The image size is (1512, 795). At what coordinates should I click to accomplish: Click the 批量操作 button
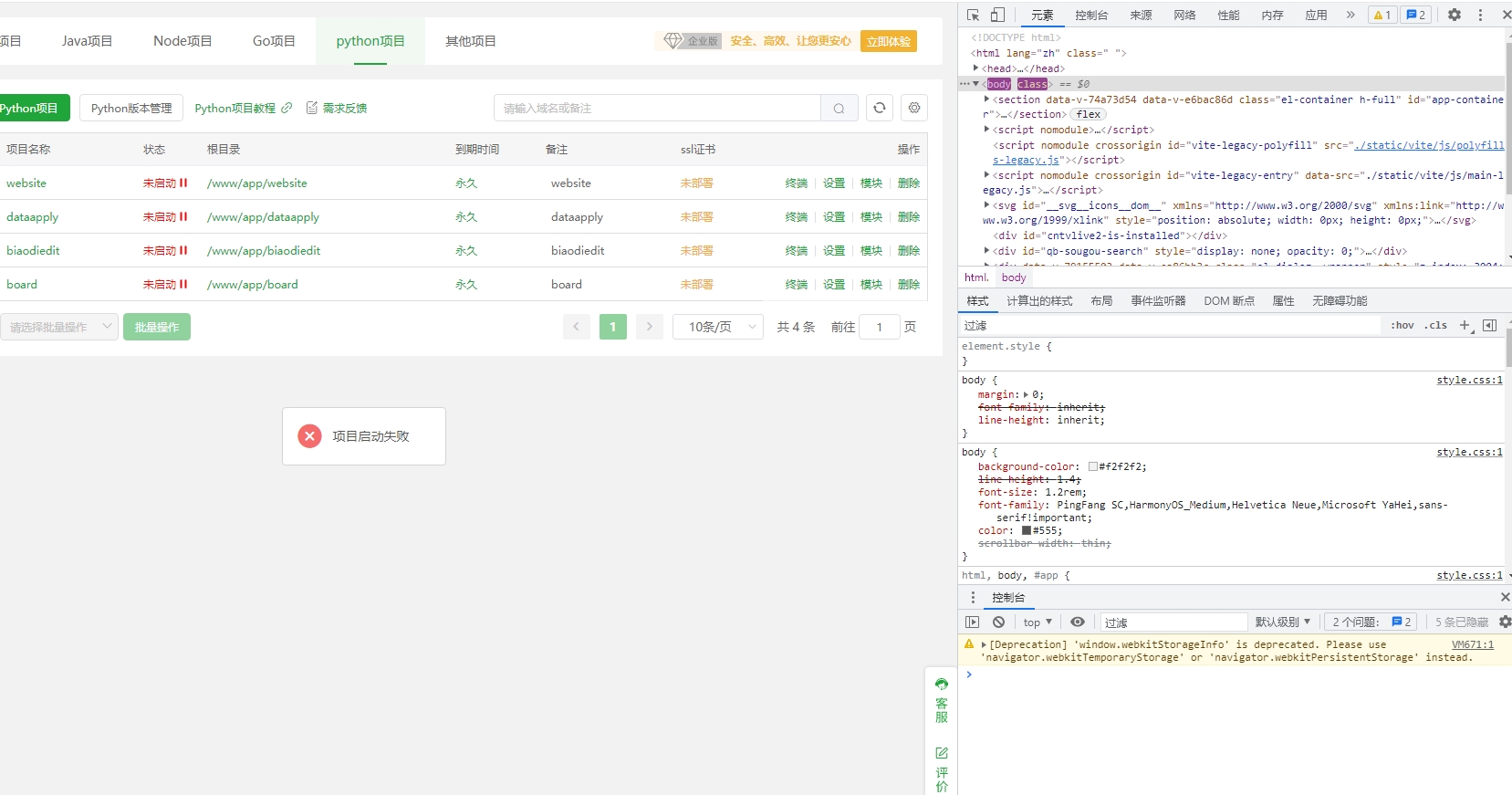click(x=157, y=327)
